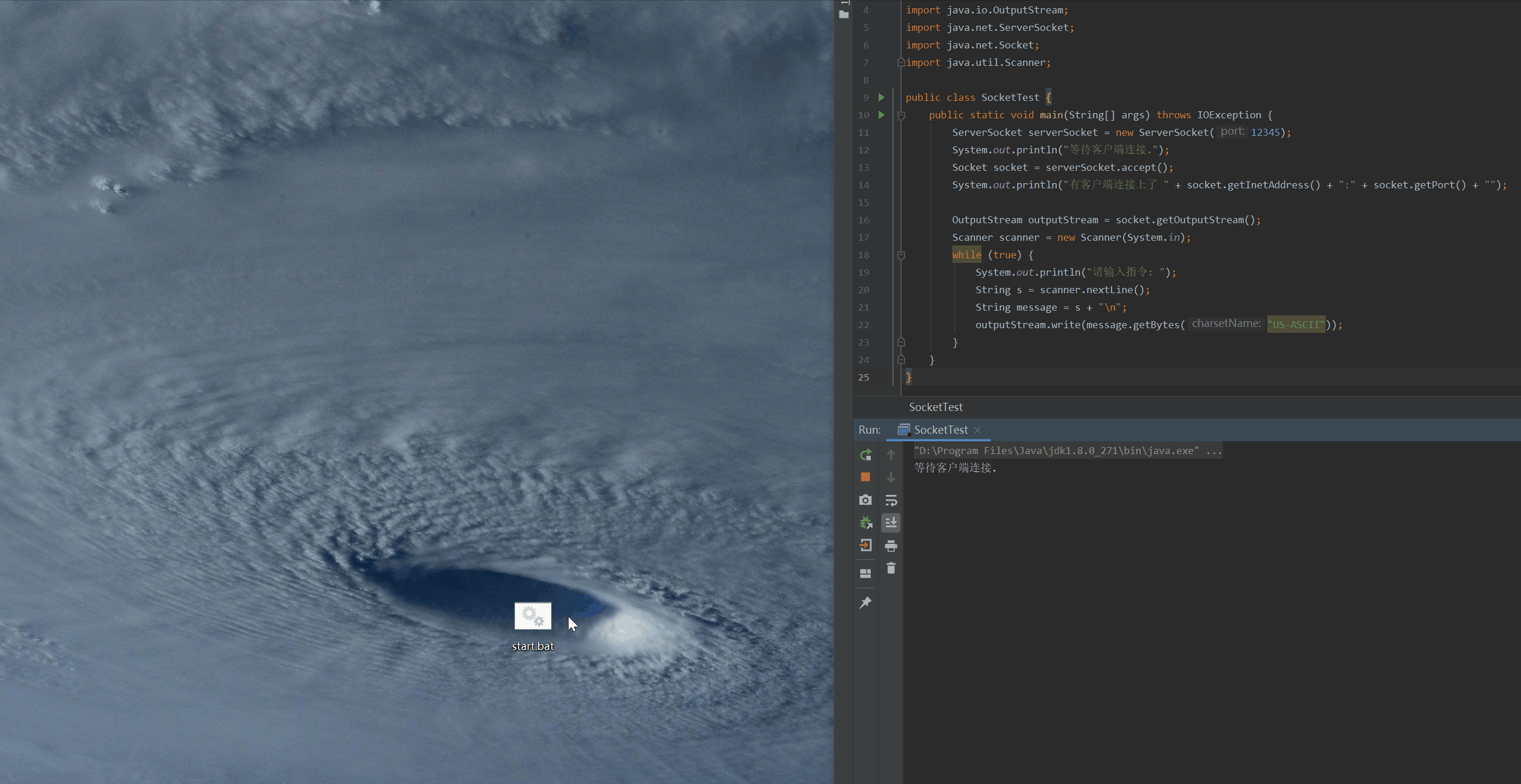Image resolution: width=1521 pixels, height=784 pixels.
Task: Toggle soft-wrap in the console output
Action: 891,501
